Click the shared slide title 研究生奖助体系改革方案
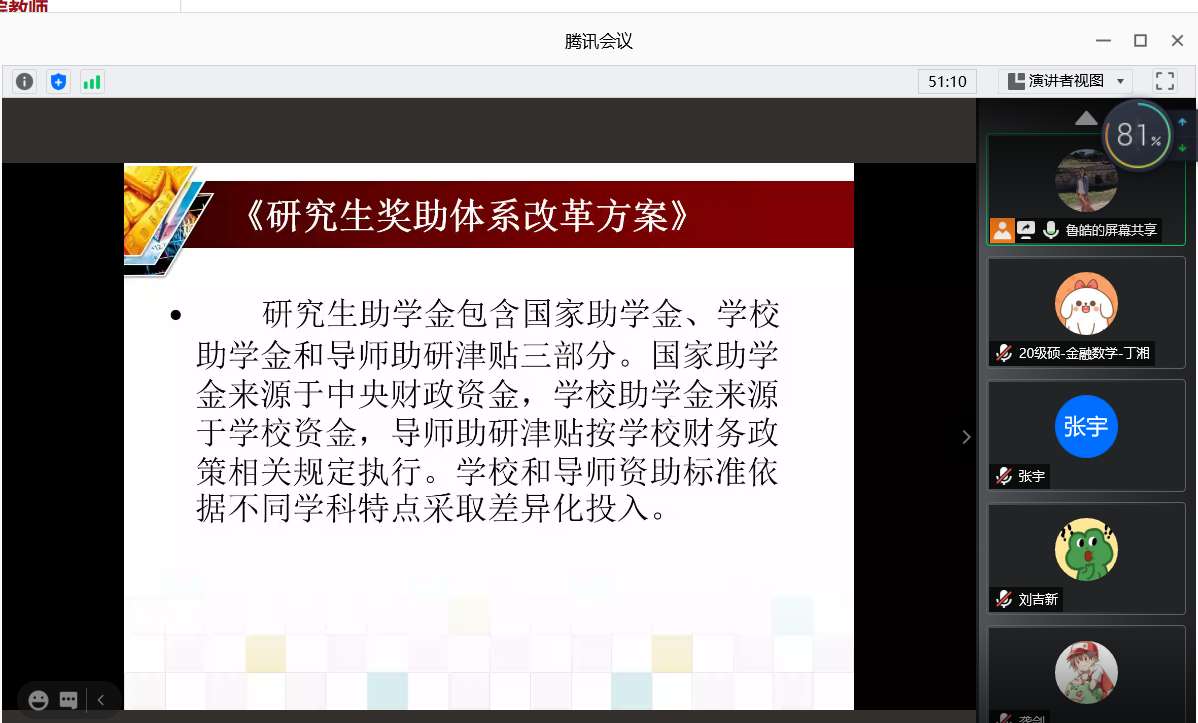This screenshot has height=723, width=1198. click(x=467, y=216)
